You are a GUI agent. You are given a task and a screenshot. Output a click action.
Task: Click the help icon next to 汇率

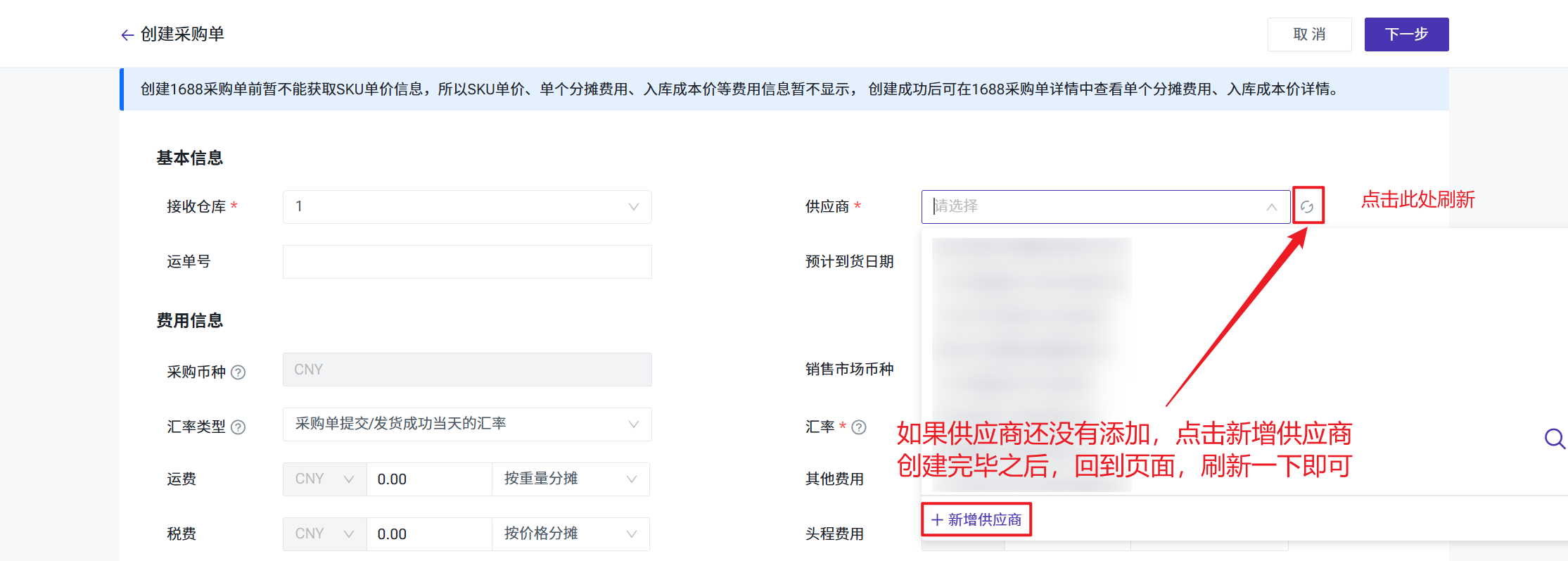point(859,427)
